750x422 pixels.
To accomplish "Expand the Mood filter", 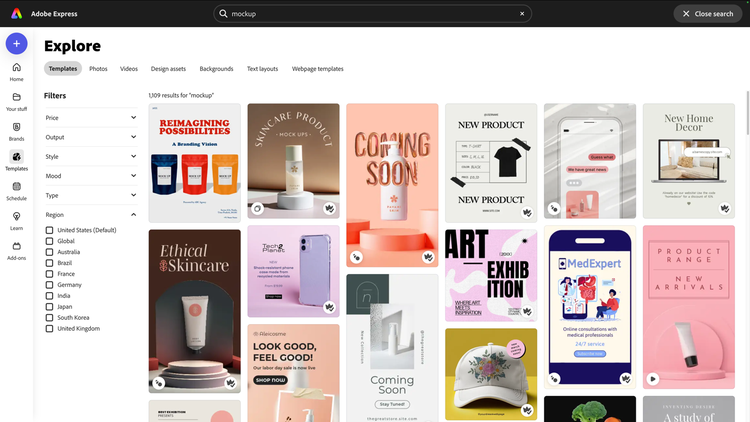I will [90, 176].
